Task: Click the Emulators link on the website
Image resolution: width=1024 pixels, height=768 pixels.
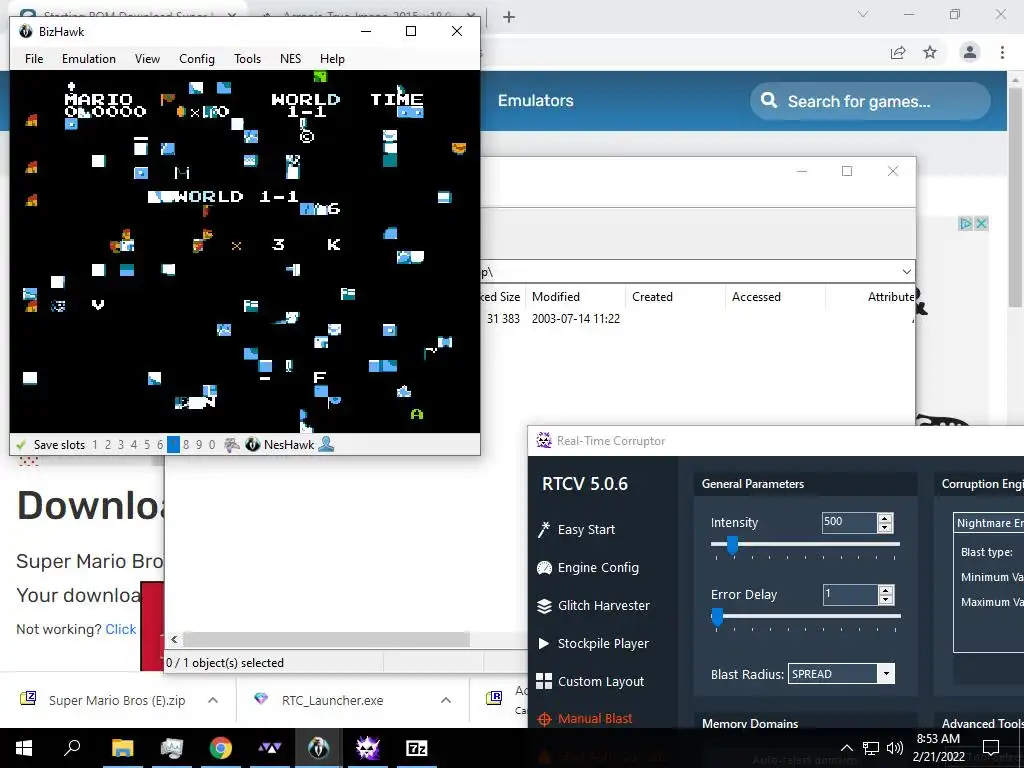Action: pyautogui.click(x=536, y=101)
